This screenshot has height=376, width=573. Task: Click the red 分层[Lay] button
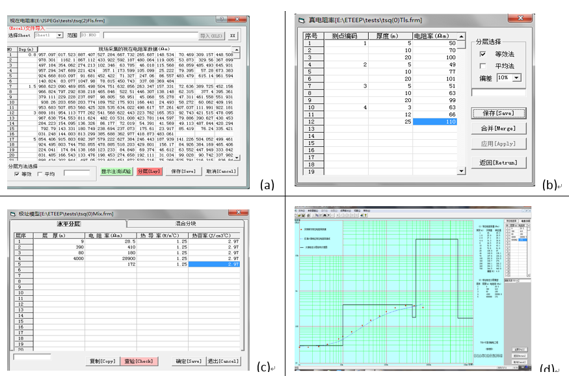(x=149, y=171)
